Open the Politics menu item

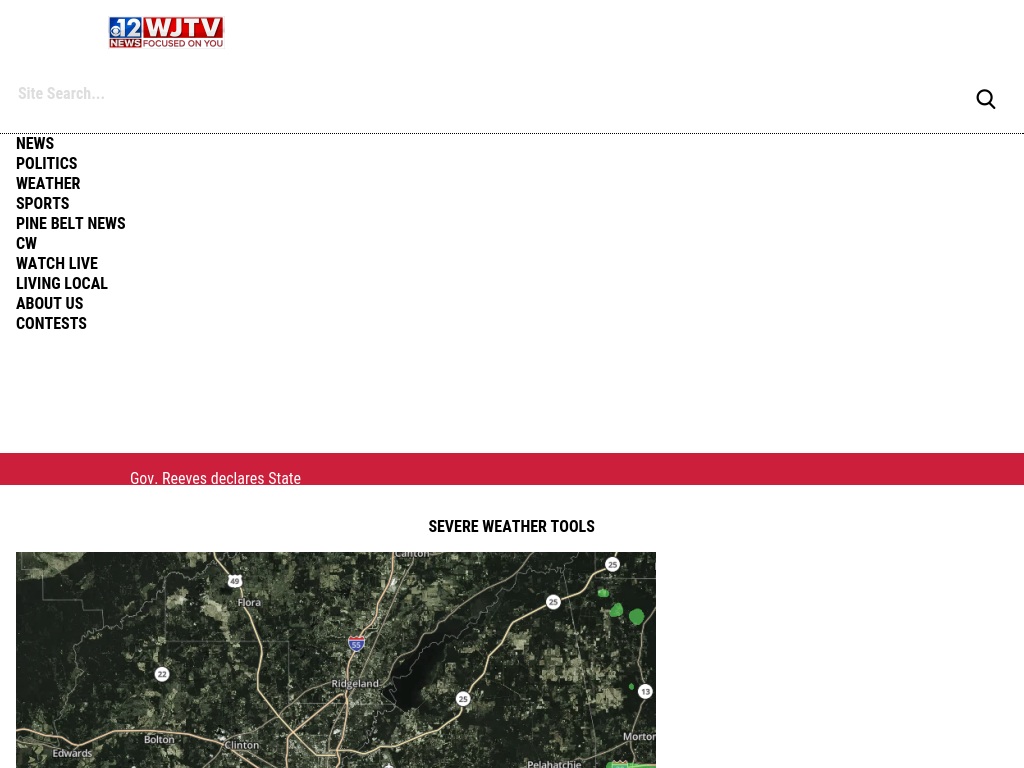[x=46, y=163]
